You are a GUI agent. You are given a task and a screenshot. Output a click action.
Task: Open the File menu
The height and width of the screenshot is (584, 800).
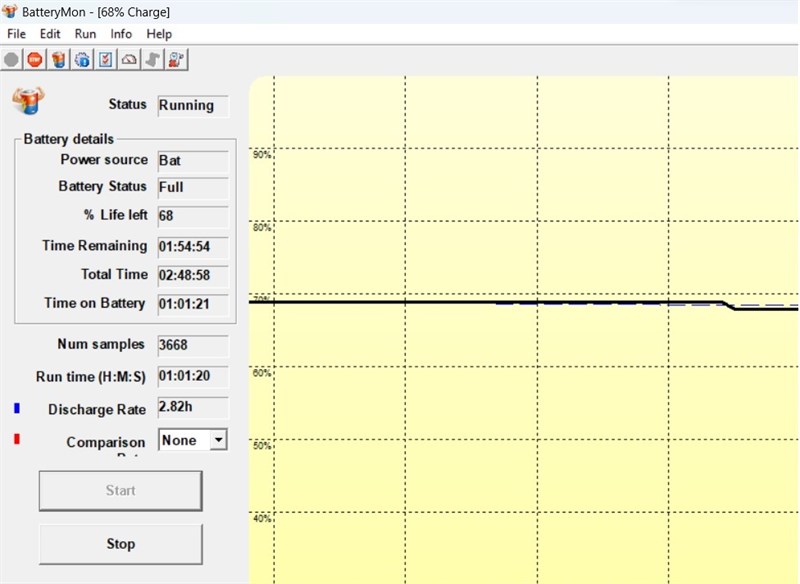click(x=16, y=34)
